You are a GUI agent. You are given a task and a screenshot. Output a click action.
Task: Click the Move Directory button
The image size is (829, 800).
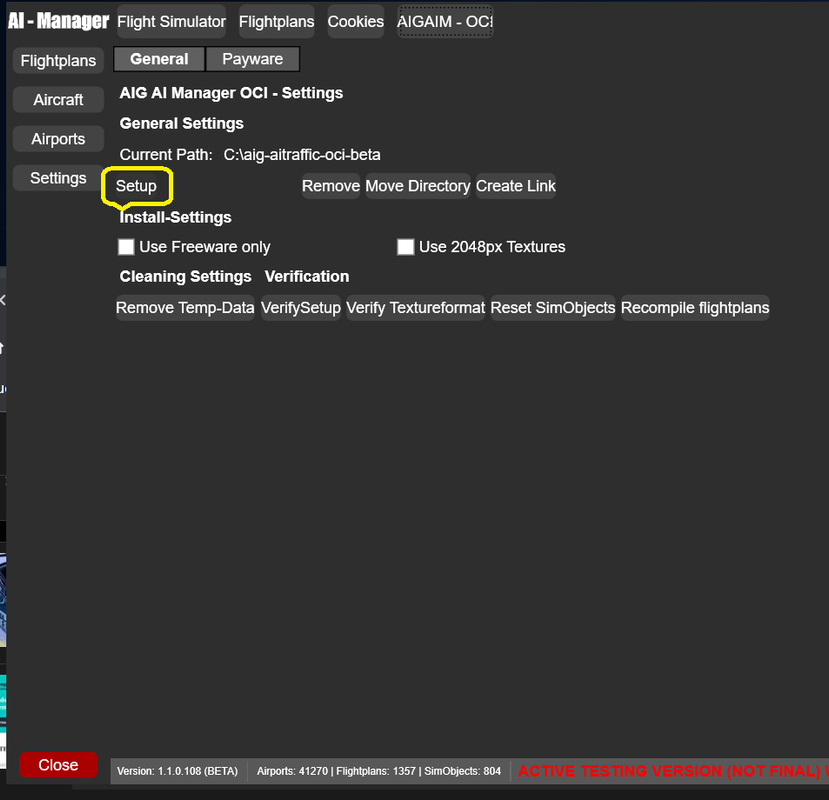[x=418, y=186]
